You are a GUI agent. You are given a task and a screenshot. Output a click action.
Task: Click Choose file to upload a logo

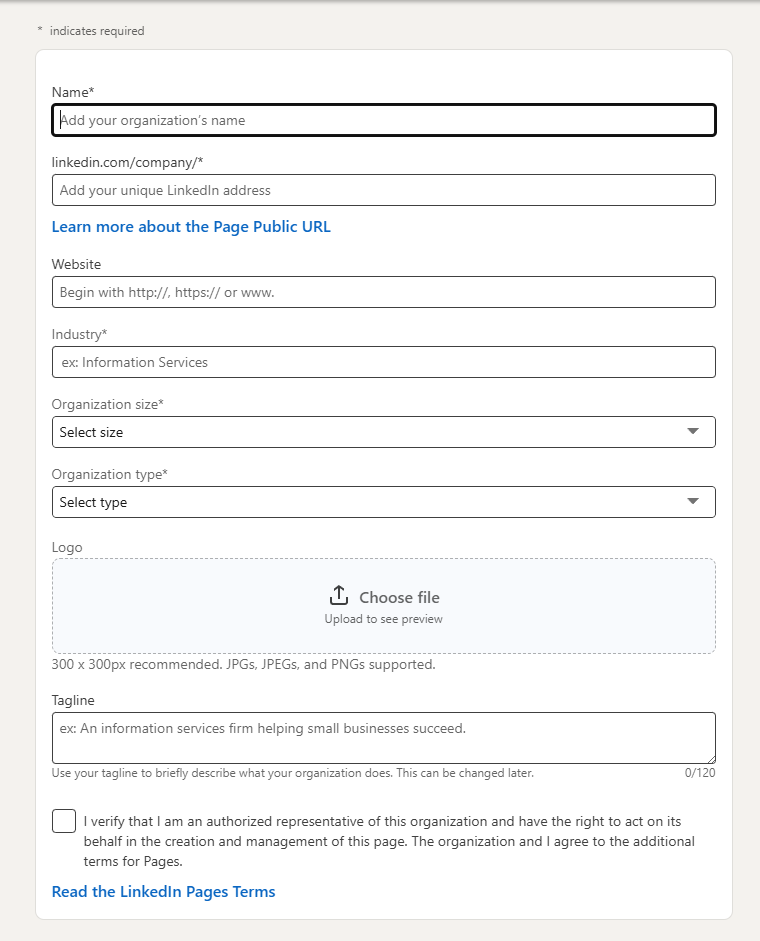[399, 597]
